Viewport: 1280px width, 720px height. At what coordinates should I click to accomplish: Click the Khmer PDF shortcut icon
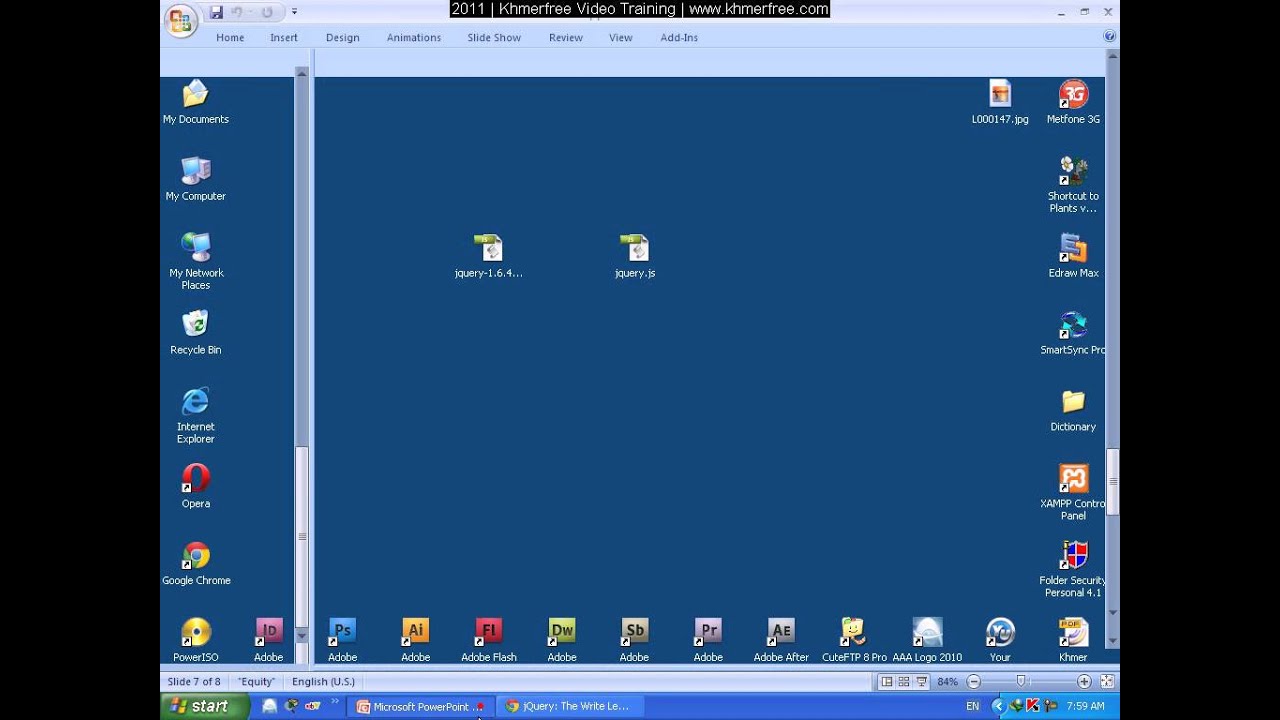[1073, 632]
